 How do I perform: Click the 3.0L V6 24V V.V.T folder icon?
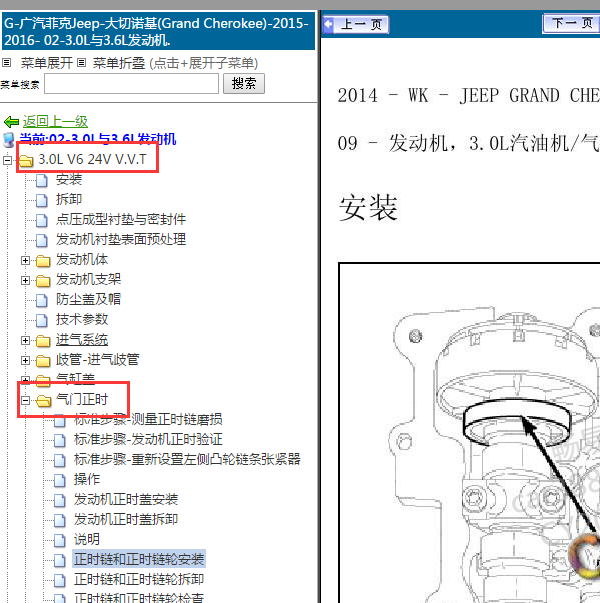pyautogui.click(x=26, y=160)
